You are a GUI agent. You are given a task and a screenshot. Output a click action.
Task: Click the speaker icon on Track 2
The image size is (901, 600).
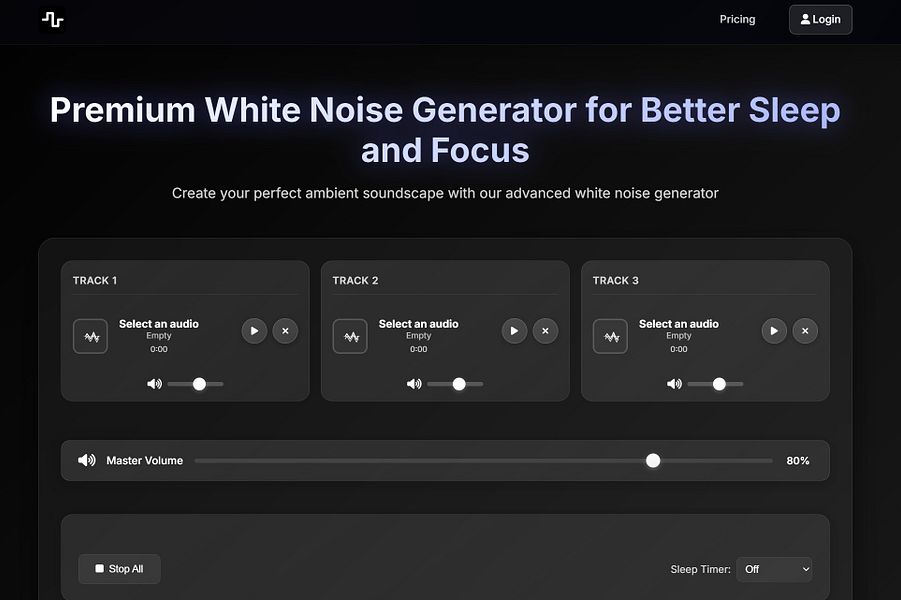tap(414, 383)
